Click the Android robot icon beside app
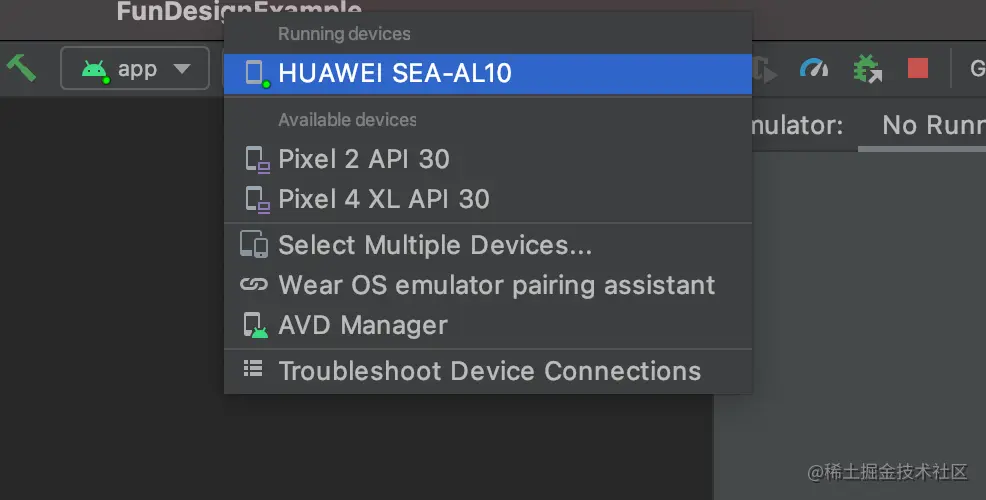Viewport: 986px width, 500px height. tap(95, 70)
